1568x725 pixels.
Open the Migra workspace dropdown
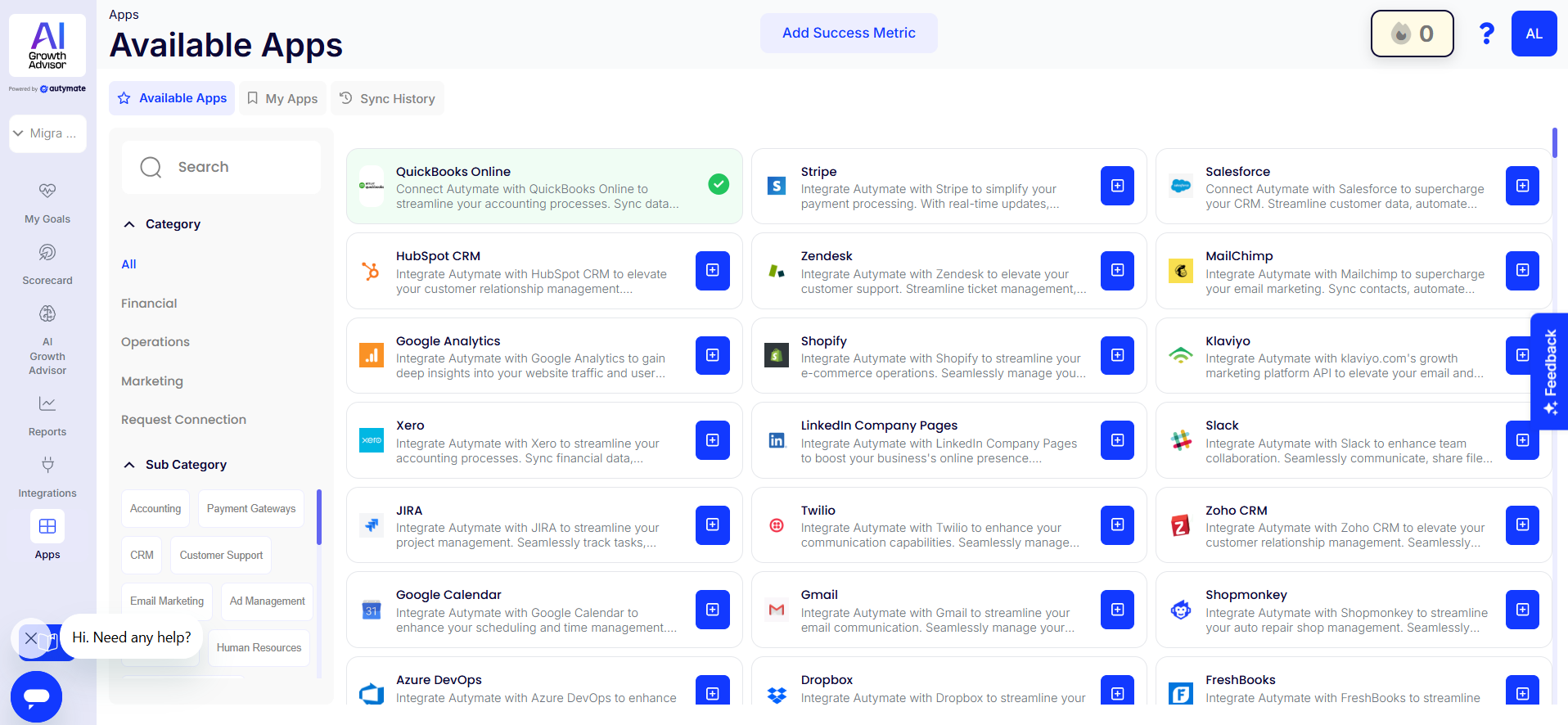(47, 133)
